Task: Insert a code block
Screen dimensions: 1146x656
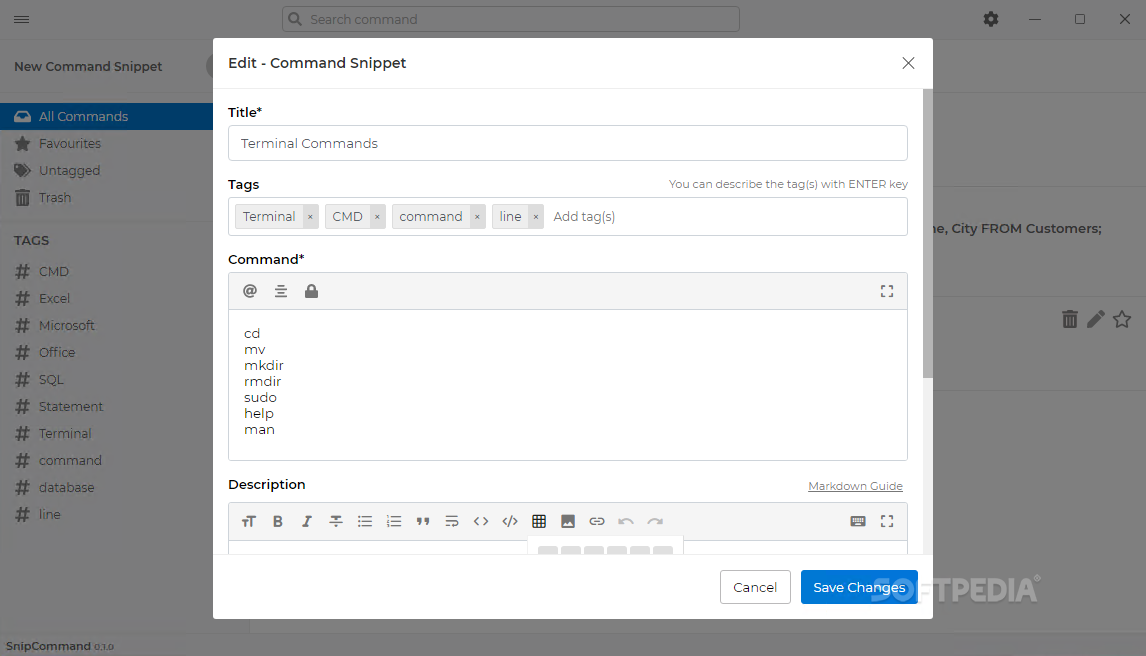Action: click(510, 522)
